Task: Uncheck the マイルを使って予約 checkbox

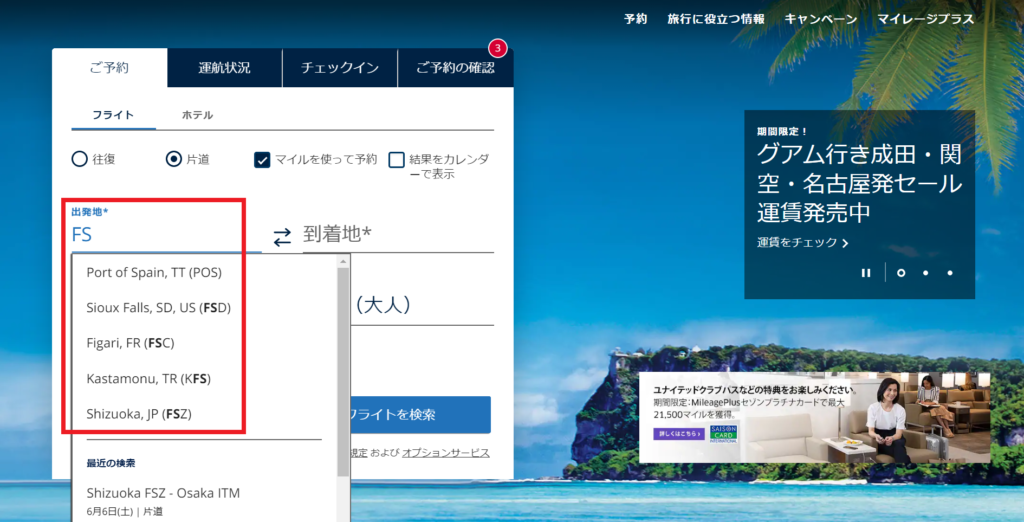Action: pyautogui.click(x=262, y=159)
